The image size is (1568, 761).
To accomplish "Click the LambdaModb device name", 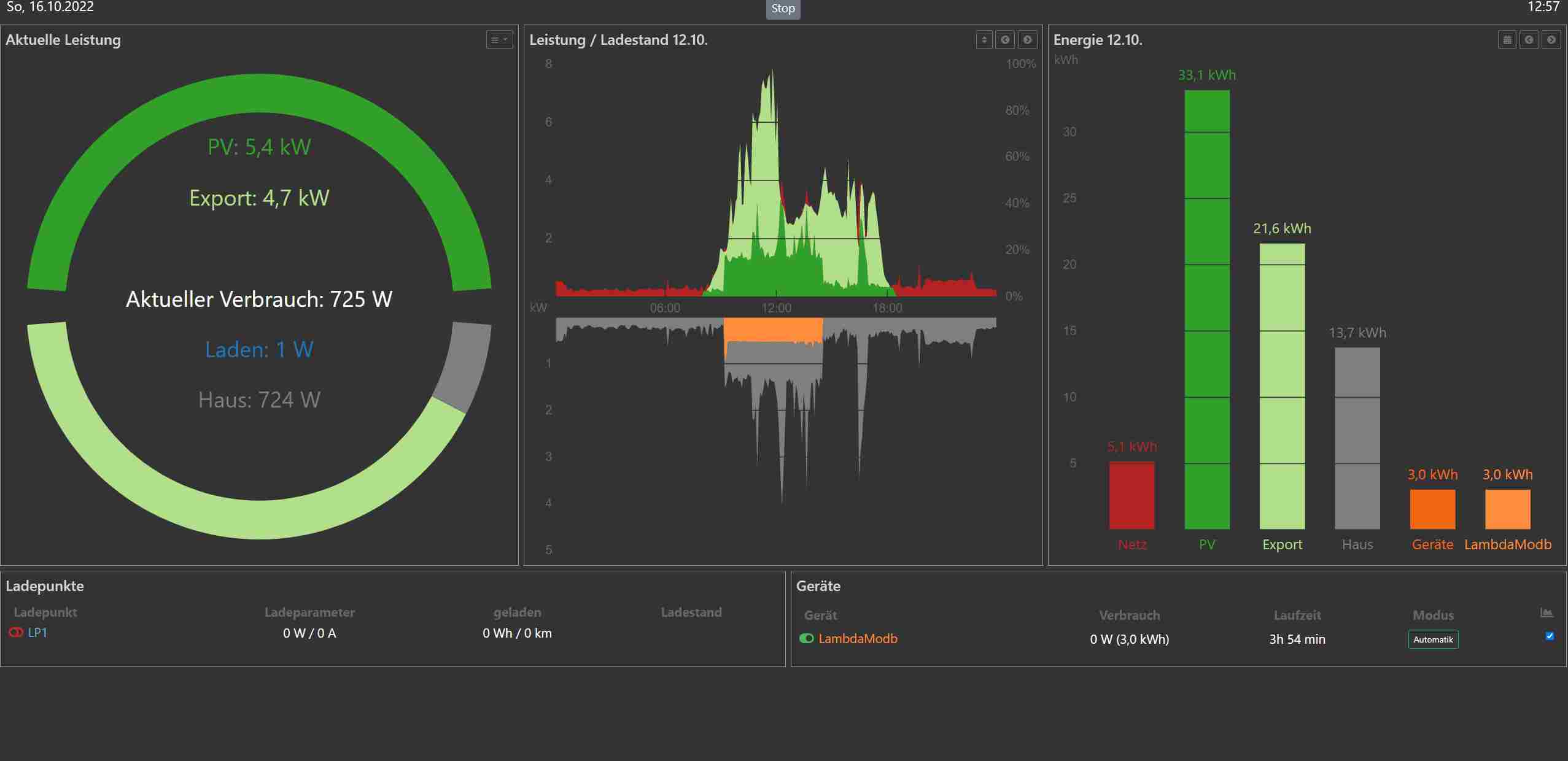I will point(858,638).
